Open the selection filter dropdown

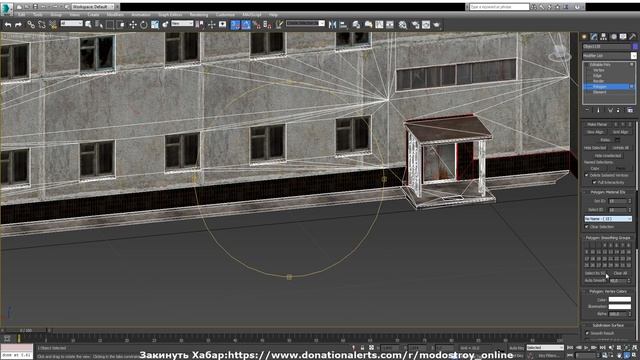pyautogui.click(x=71, y=24)
